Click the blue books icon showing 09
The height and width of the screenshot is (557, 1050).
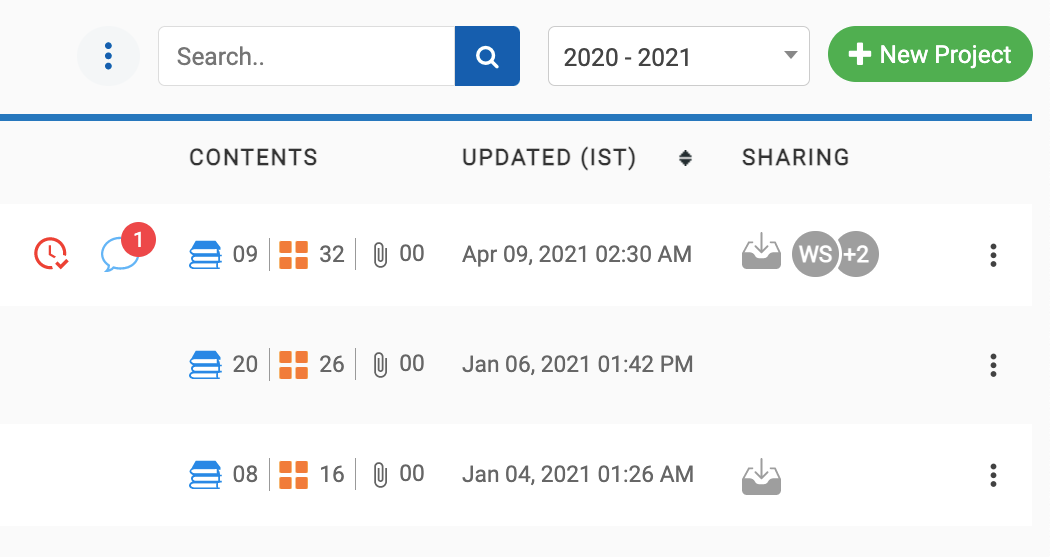coord(206,255)
